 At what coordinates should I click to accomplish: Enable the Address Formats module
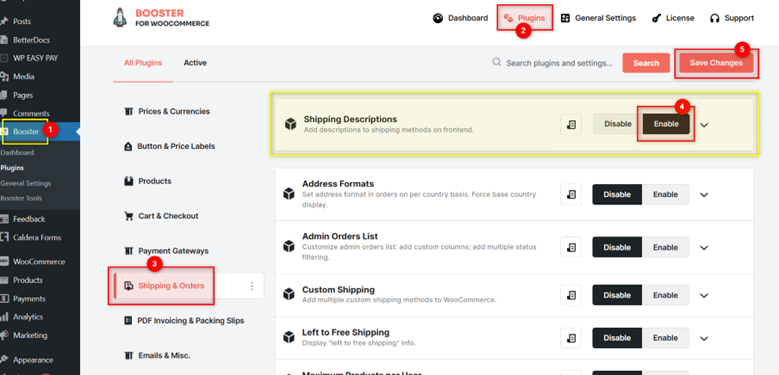(665, 195)
